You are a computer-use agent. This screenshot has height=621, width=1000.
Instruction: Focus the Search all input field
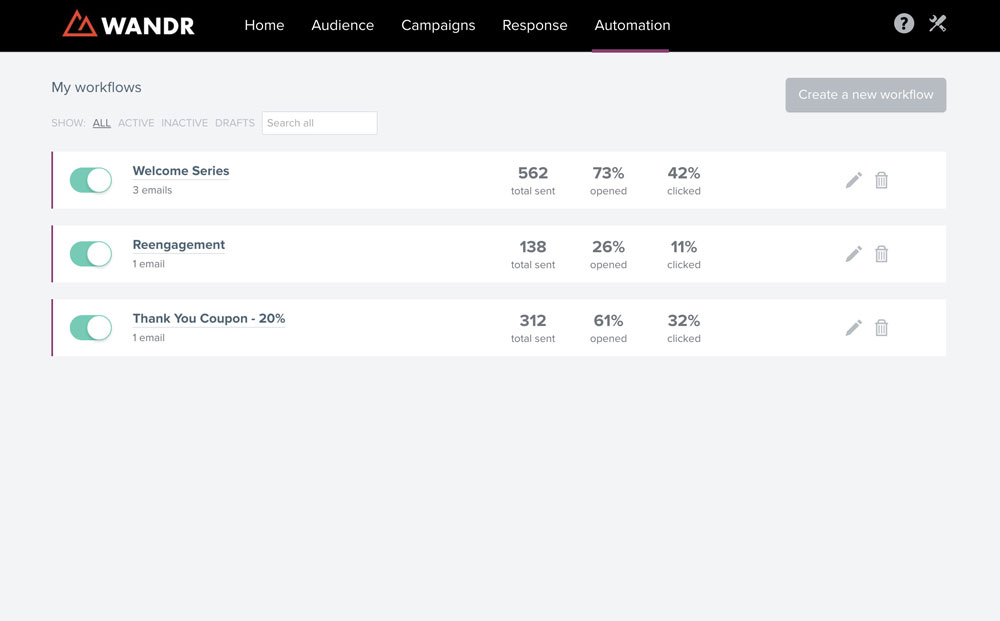click(x=319, y=123)
